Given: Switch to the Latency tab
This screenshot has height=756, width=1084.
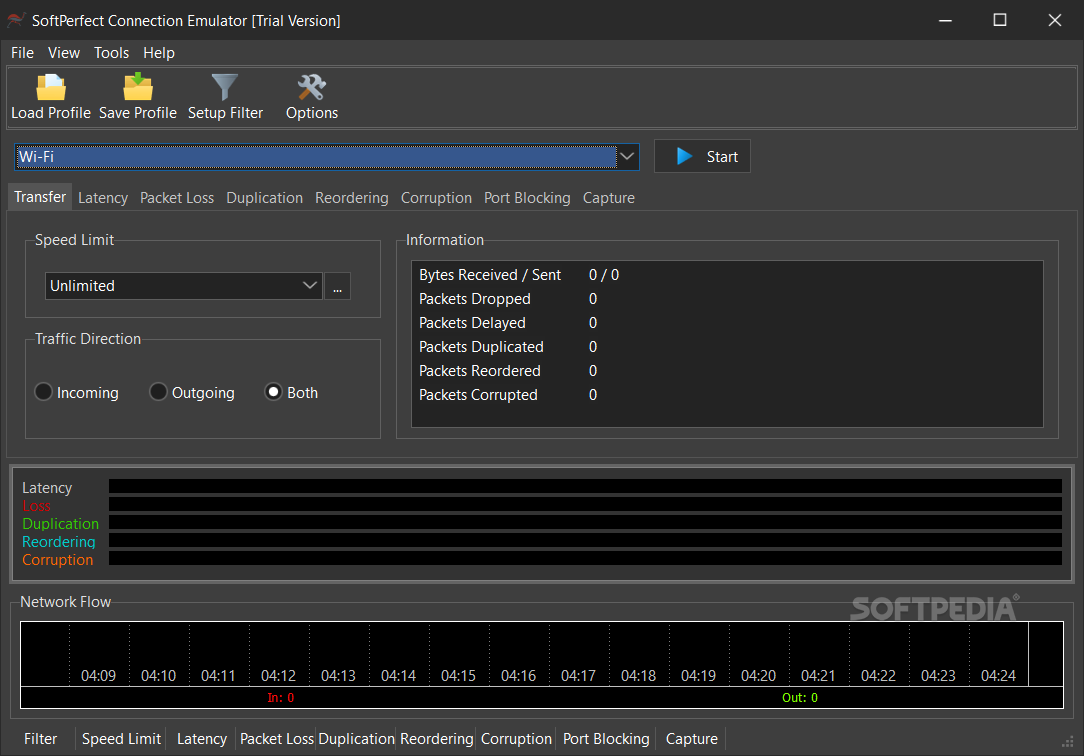Looking at the screenshot, I should click(103, 198).
